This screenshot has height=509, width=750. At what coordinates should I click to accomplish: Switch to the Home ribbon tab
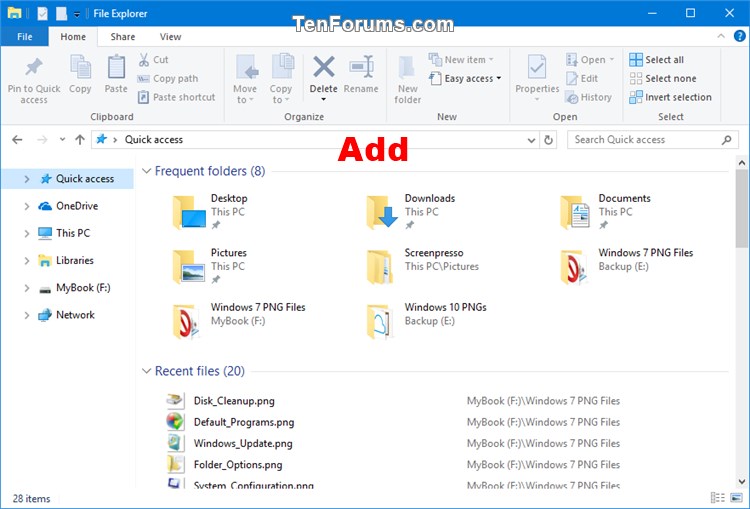73,37
